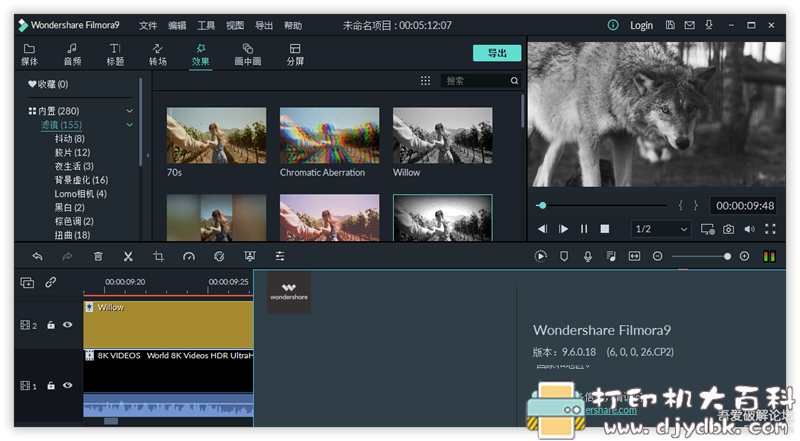This screenshot has width=800, height=441.
Task: Click the zoom out minus icon
Action: pyautogui.click(x=658, y=256)
